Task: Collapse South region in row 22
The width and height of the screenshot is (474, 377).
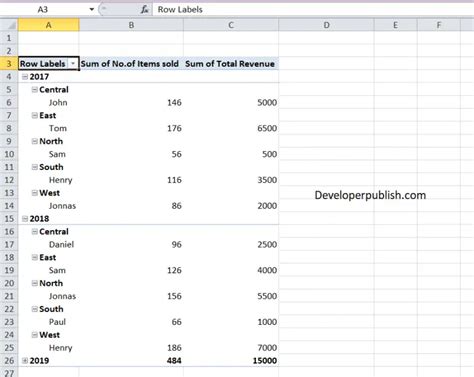Action: pos(34,309)
